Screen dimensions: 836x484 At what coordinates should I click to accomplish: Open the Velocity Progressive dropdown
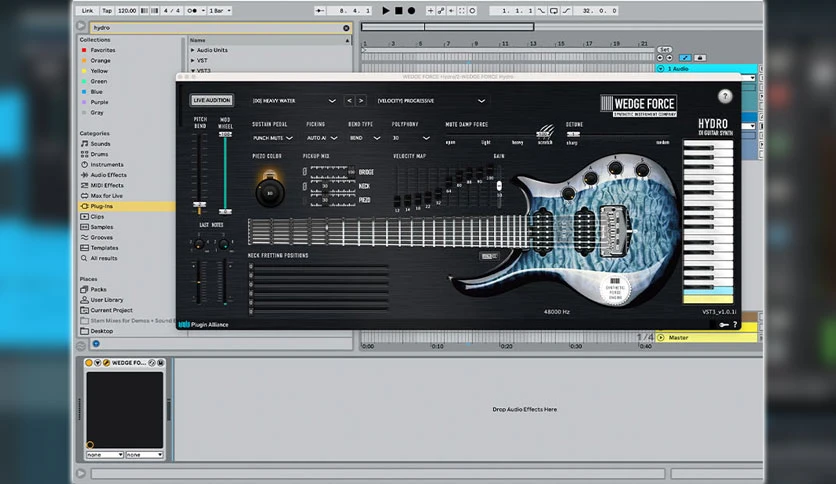(431, 101)
